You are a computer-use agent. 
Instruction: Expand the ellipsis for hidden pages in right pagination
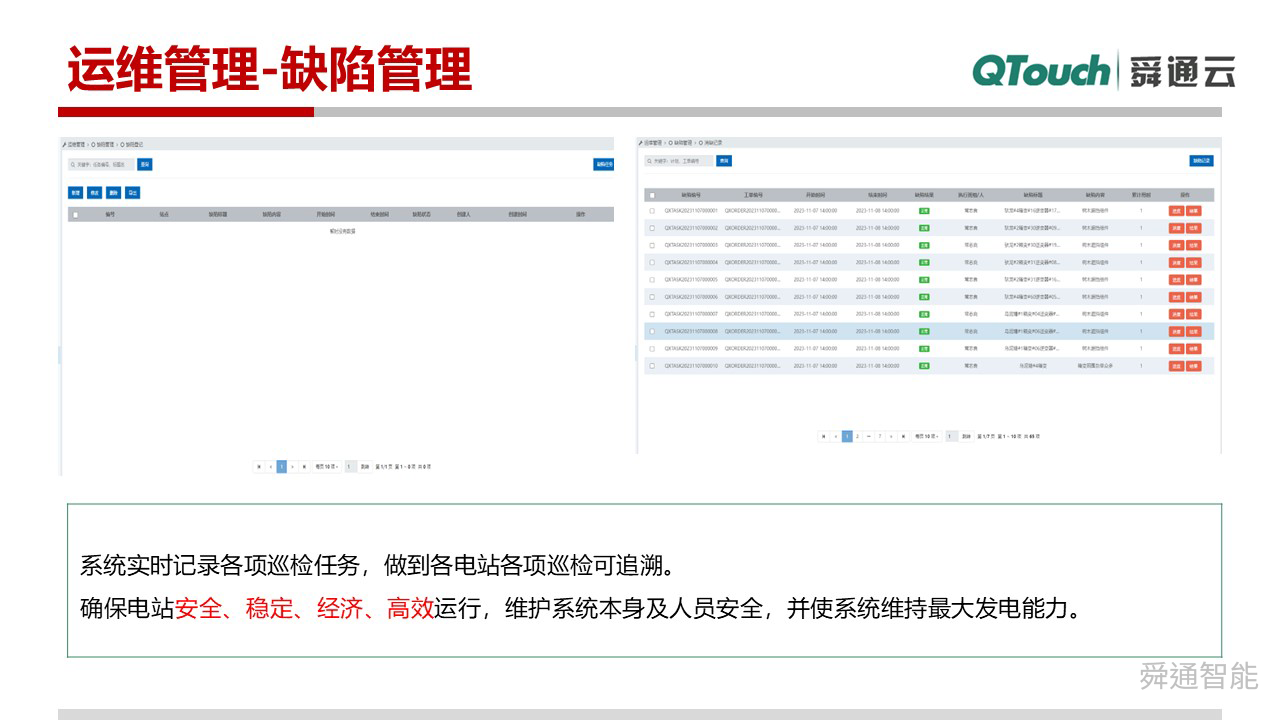click(x=869, y=436)
